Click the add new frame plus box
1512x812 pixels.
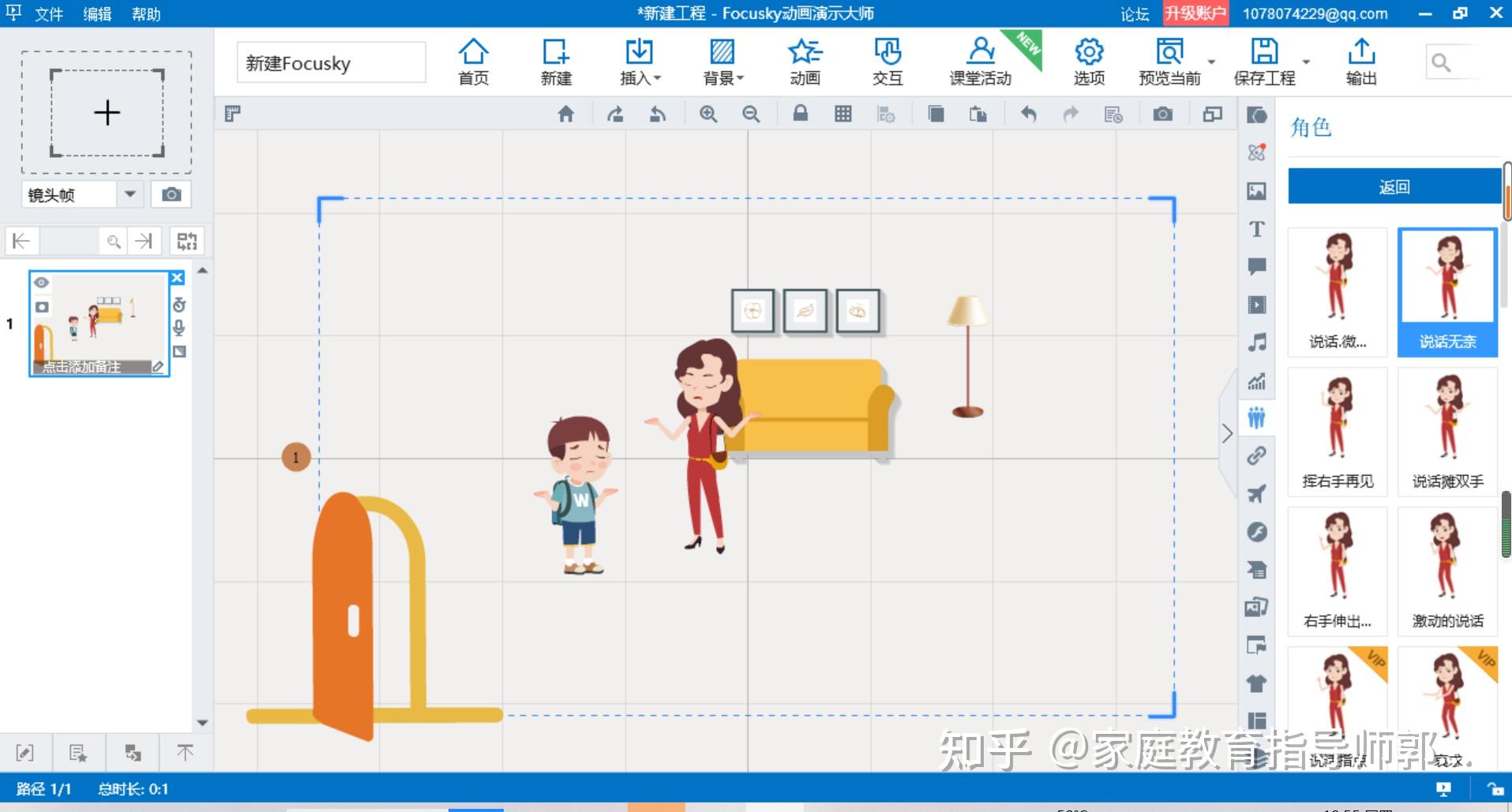pyautogui.click(x=107, y=113)
